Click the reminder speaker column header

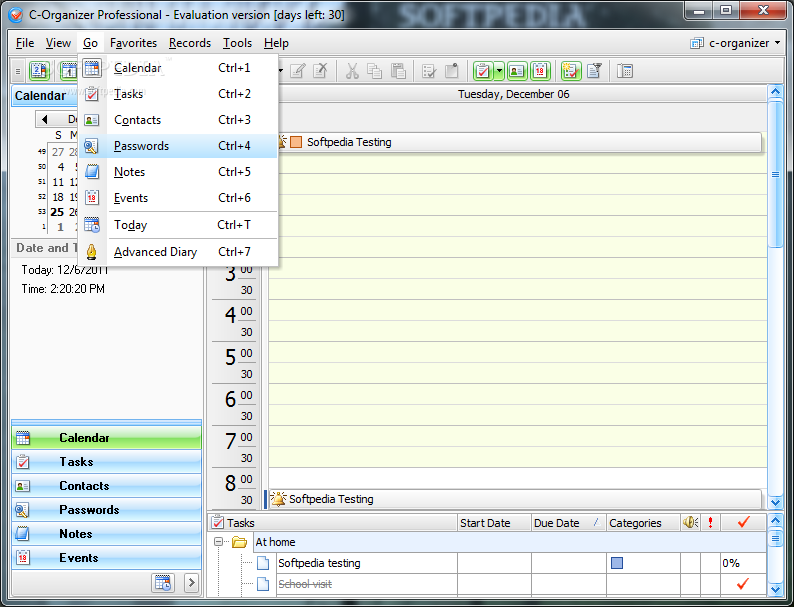pos(690,522)
